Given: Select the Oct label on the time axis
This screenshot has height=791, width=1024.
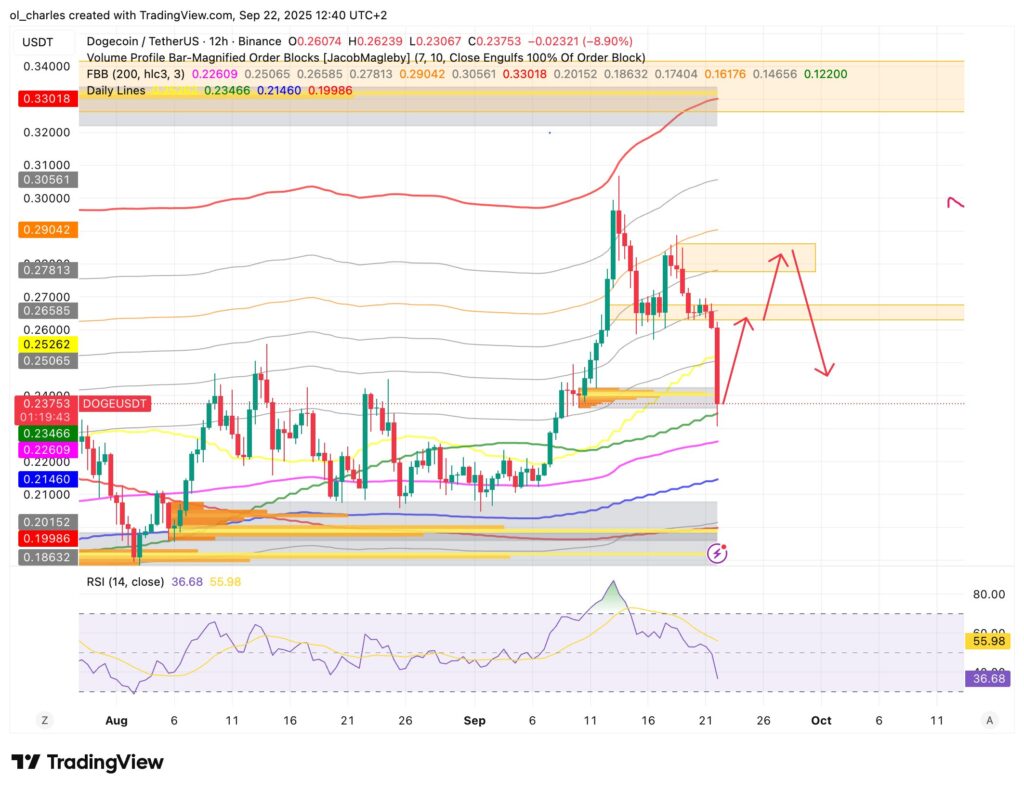Looking at the screenshot, I should 820,720.
